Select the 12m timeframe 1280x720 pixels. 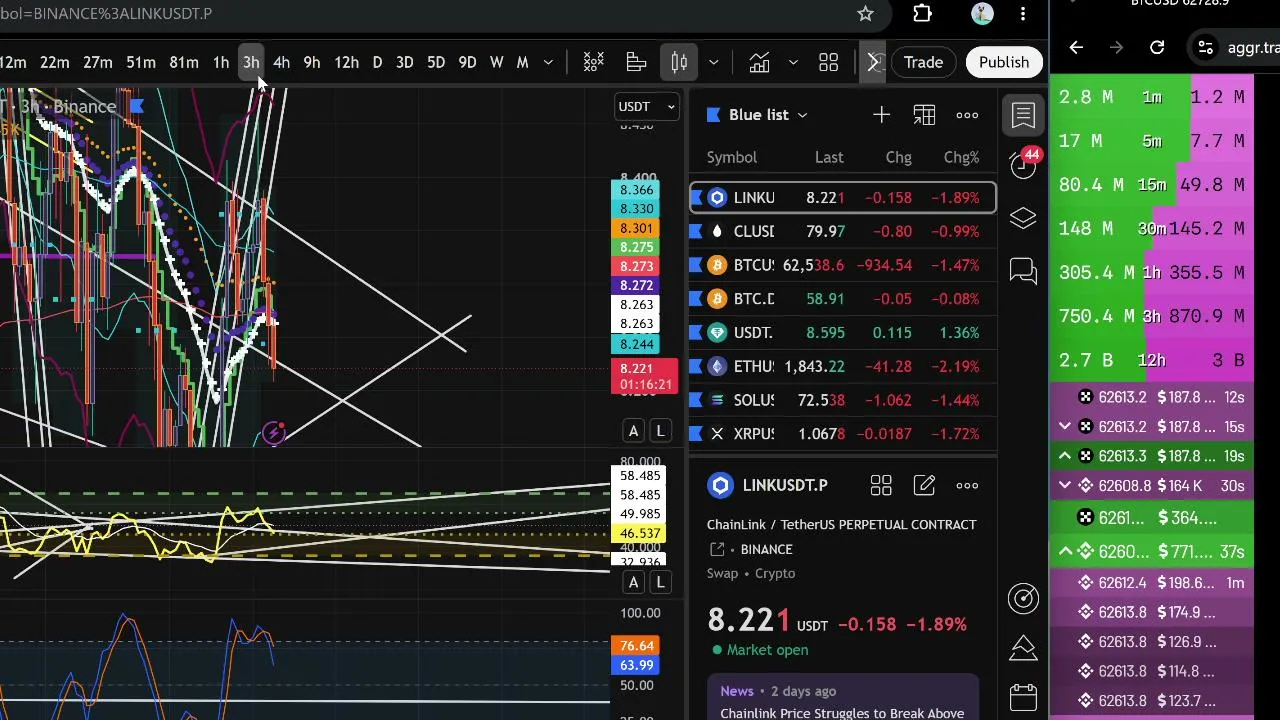tap(13, 63)
